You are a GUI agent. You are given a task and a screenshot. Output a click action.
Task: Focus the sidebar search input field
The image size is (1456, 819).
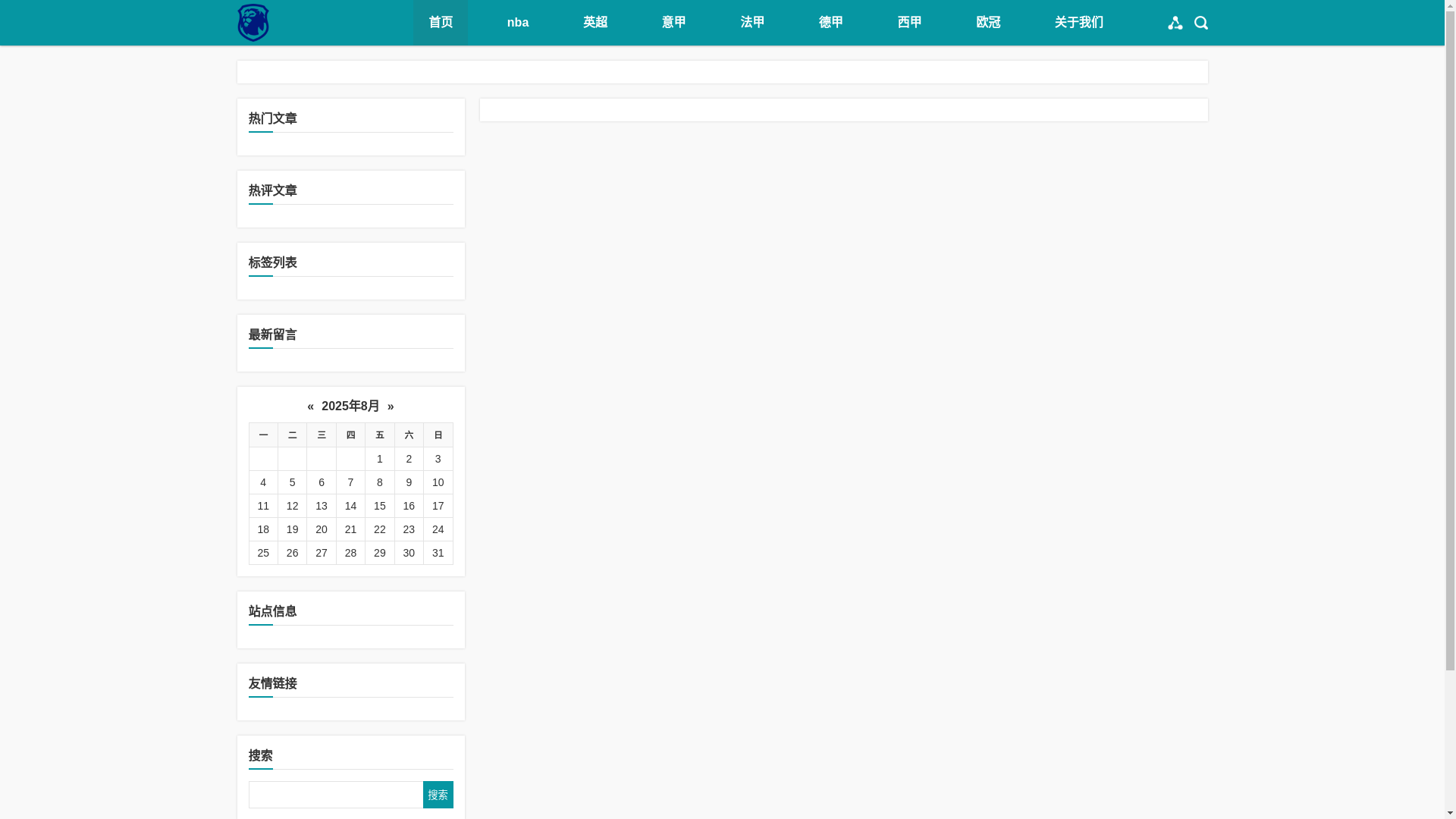336,795
